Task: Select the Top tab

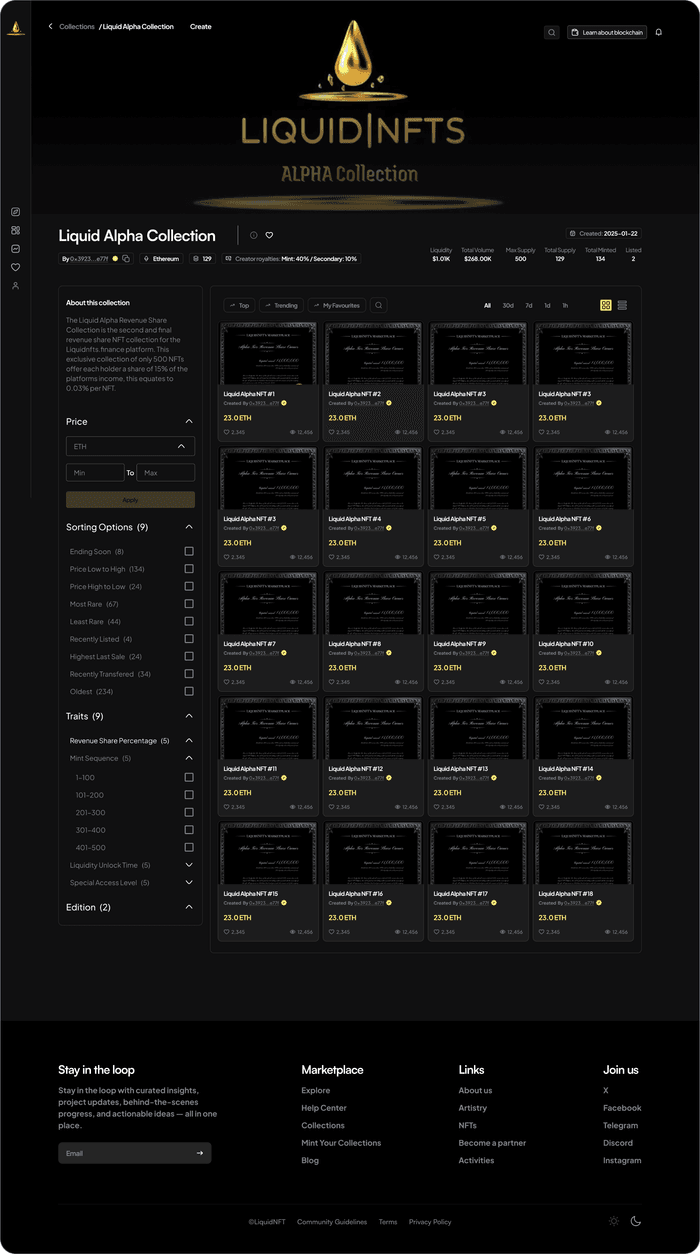Action: 239,305
